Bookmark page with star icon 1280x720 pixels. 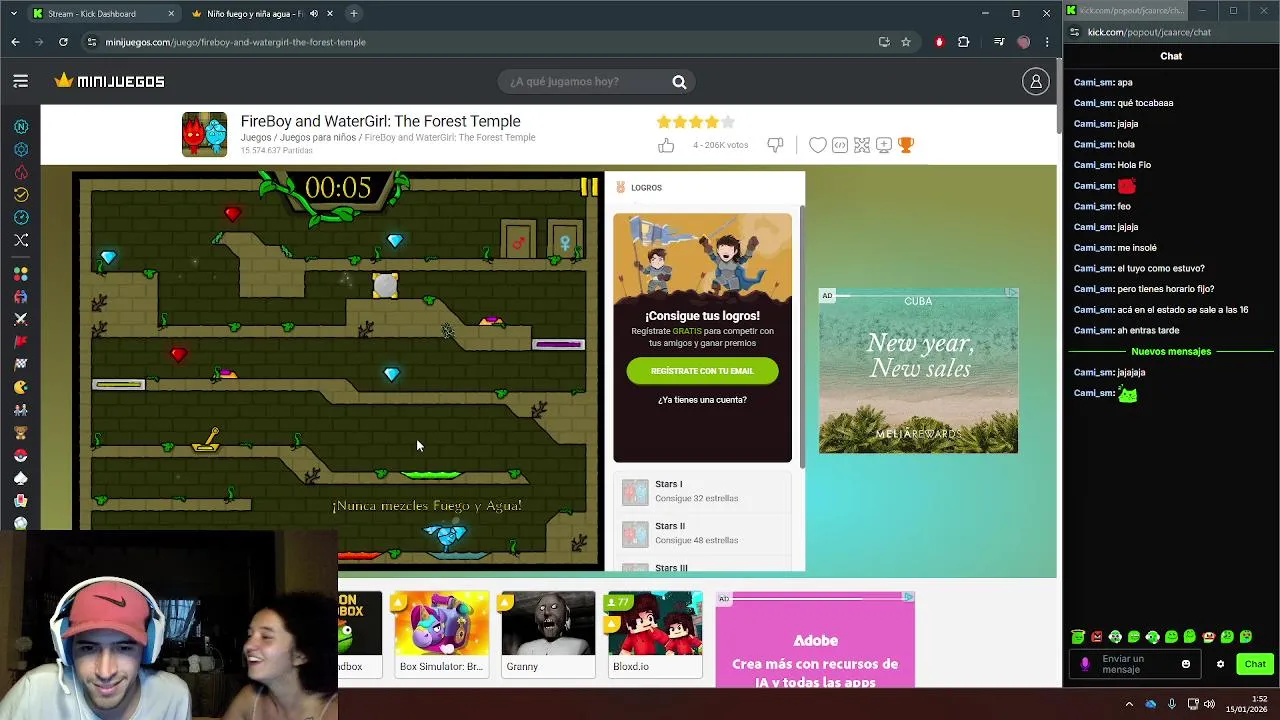[x=906, y=42]
